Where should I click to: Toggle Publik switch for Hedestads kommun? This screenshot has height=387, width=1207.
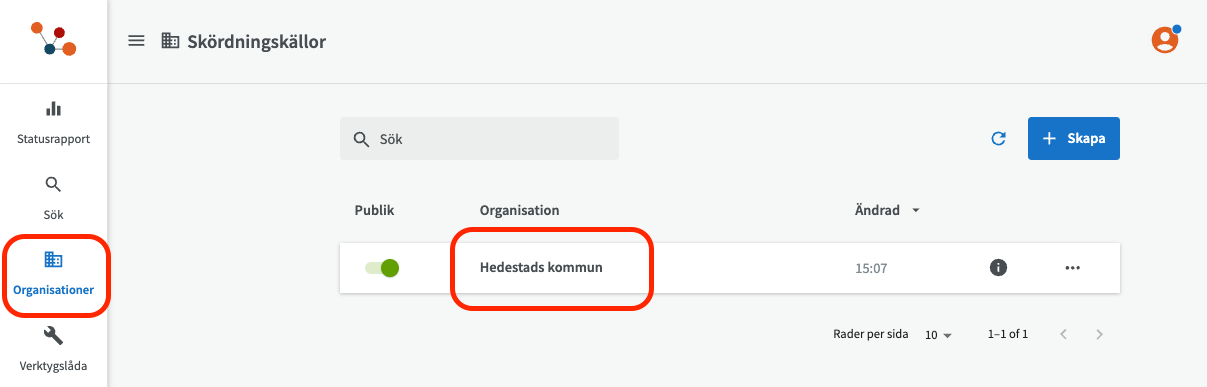[x=382, y=268]
